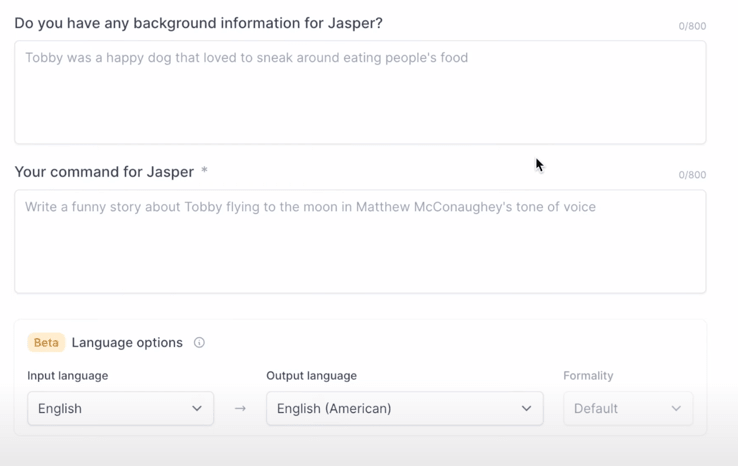The height and width of the screenshot is (466, 738).
Task: Expand the English (American) output language dropdown
Action: [x=404, y=408]
